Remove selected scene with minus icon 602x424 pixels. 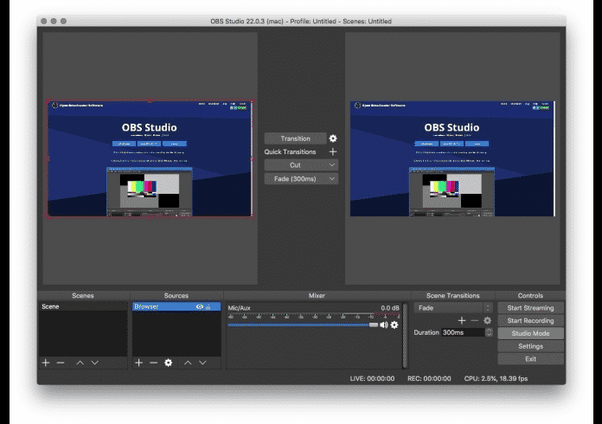pyautogui.click(x=60, y=363)
